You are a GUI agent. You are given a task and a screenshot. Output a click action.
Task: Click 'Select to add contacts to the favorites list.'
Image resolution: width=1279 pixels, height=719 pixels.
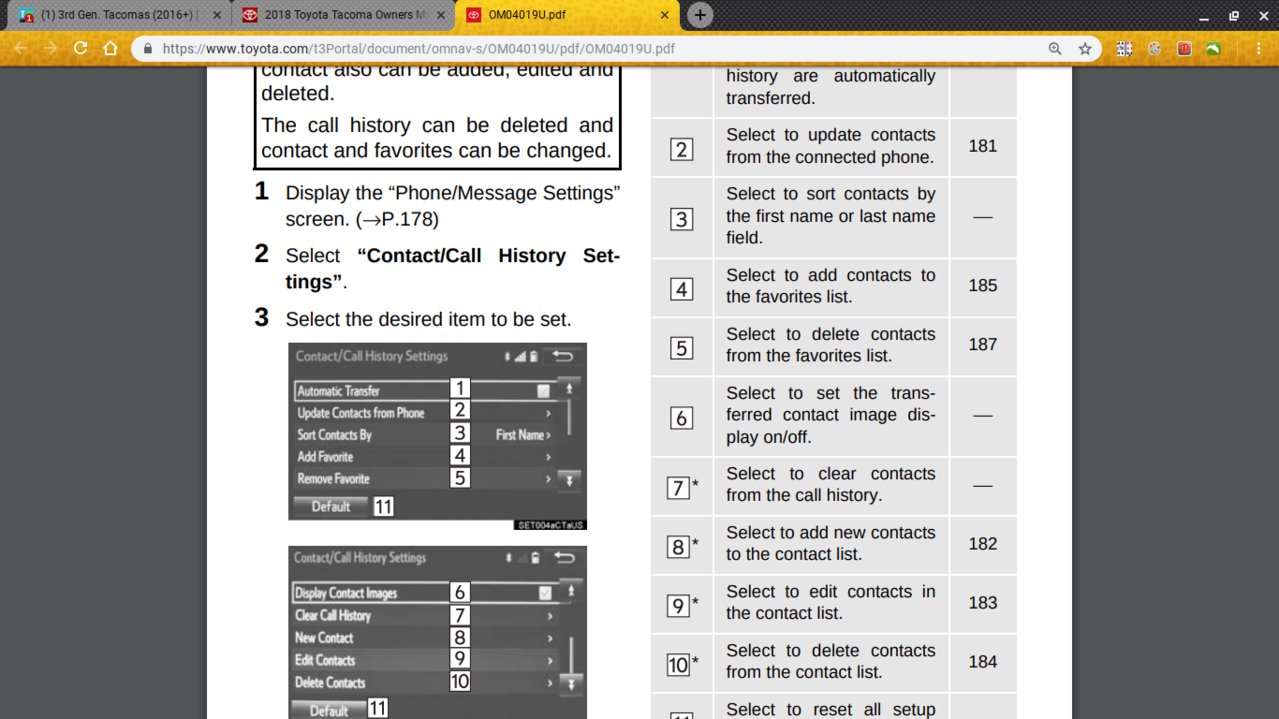tap(831, 286)
